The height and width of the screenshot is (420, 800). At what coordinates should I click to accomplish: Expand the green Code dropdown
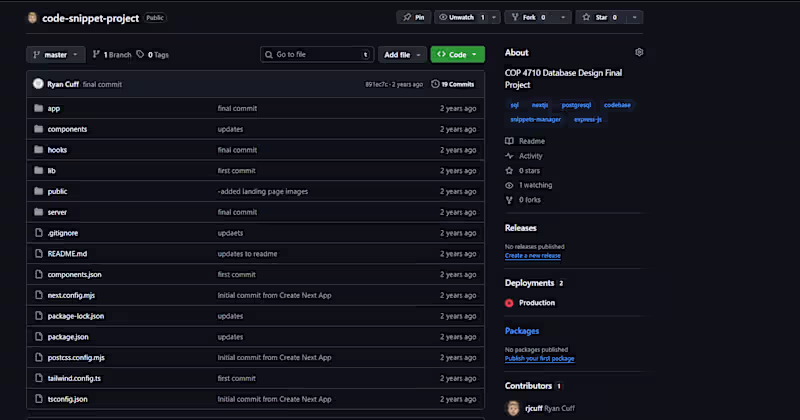tap(457, 55)
